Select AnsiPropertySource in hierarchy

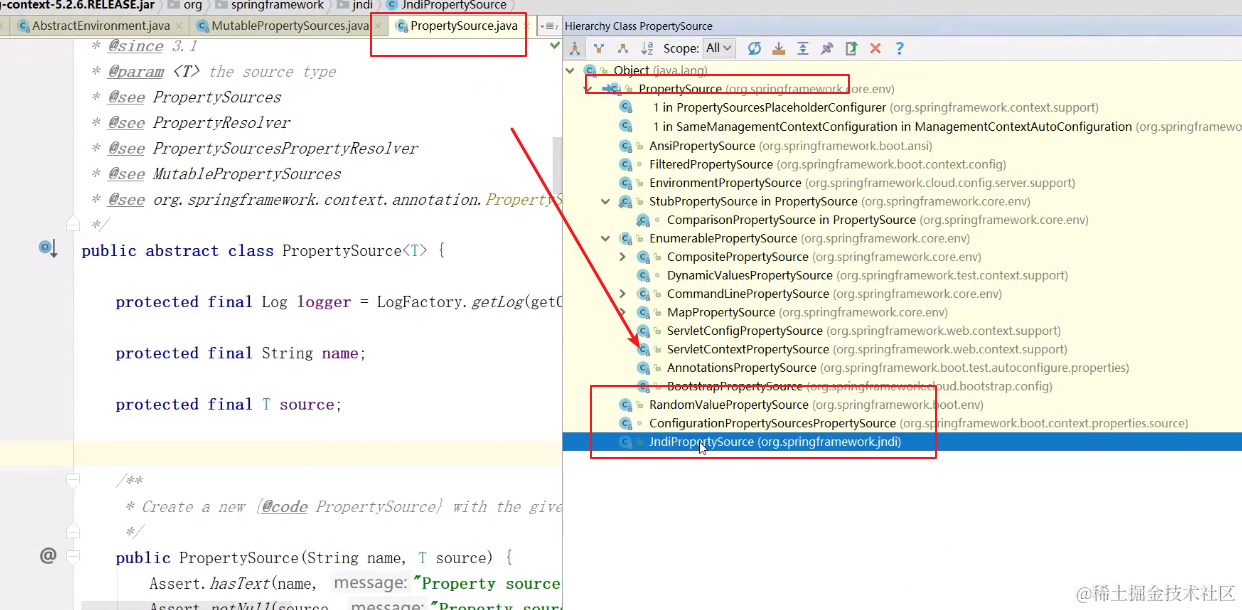pyautogui.click(x=776, y=146)
